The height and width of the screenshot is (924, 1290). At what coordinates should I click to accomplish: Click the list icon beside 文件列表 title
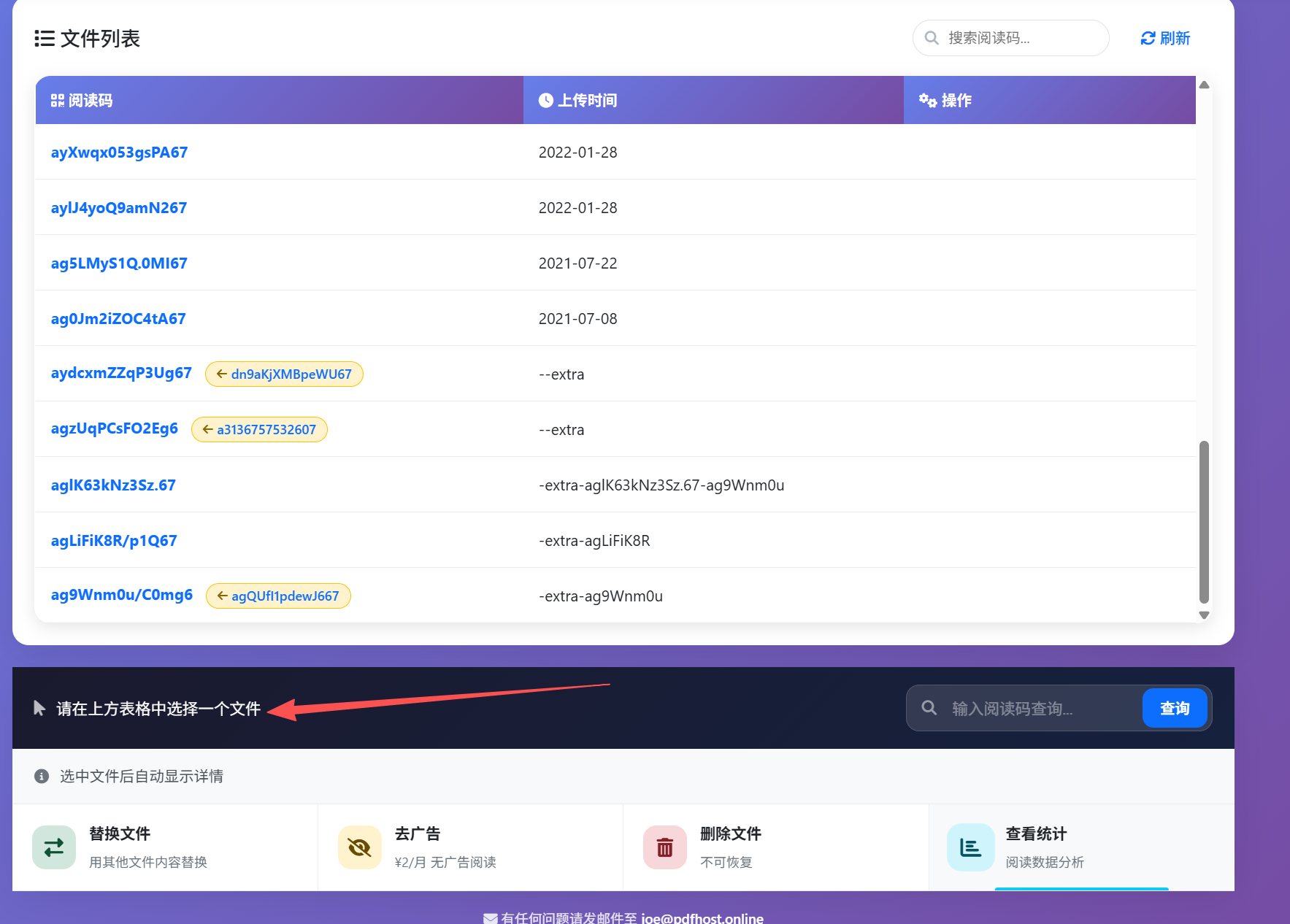(x=43, y=39)
